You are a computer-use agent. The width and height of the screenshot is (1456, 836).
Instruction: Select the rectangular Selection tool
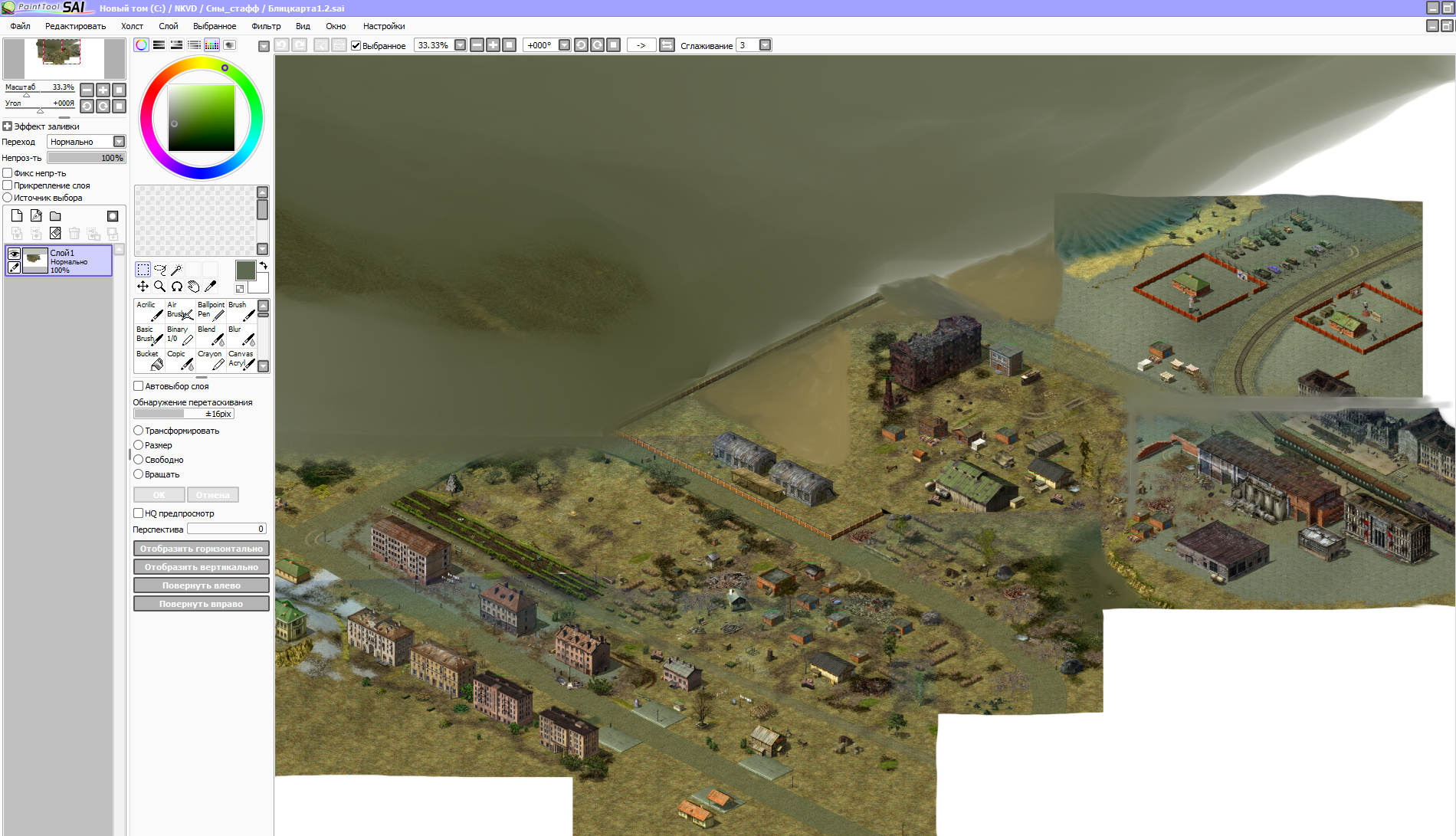coord(143,269)
